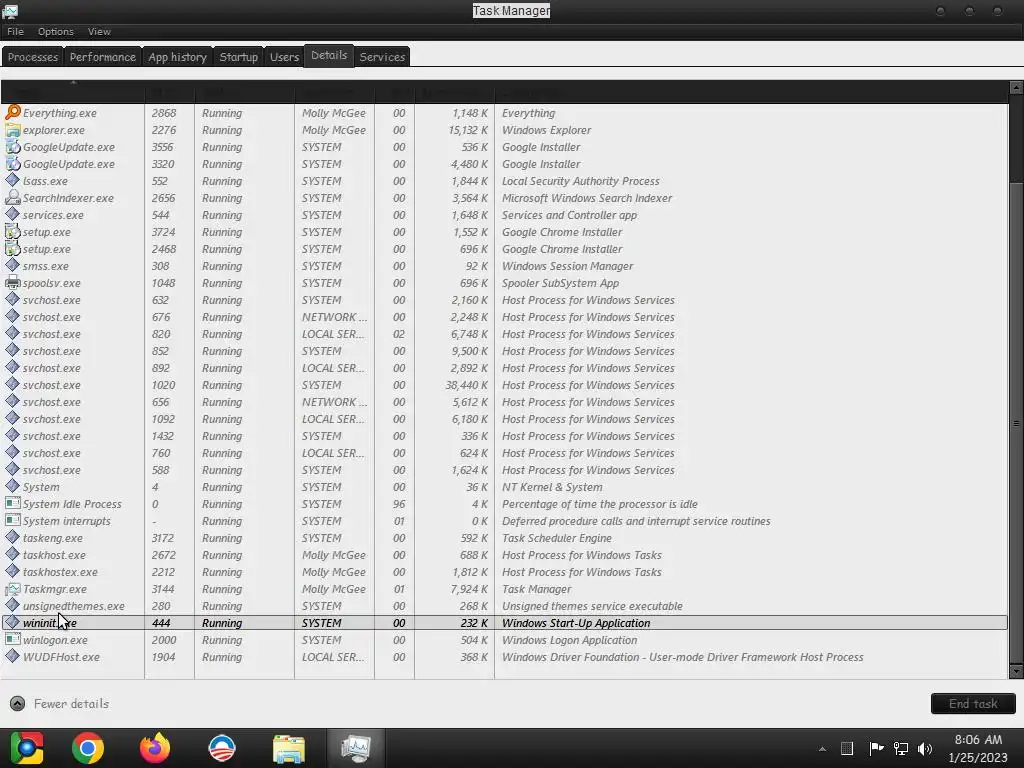
Task: Open Google Chrome from the taskbar
Action: click(x=88, y=748)
